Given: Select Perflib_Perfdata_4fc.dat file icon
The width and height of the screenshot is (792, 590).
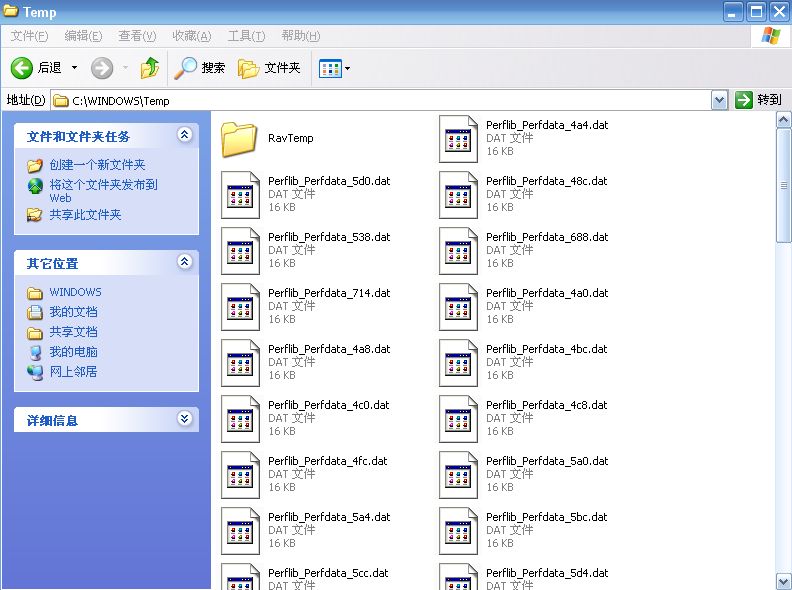Looking at the screenshot, I should (240, 475).
